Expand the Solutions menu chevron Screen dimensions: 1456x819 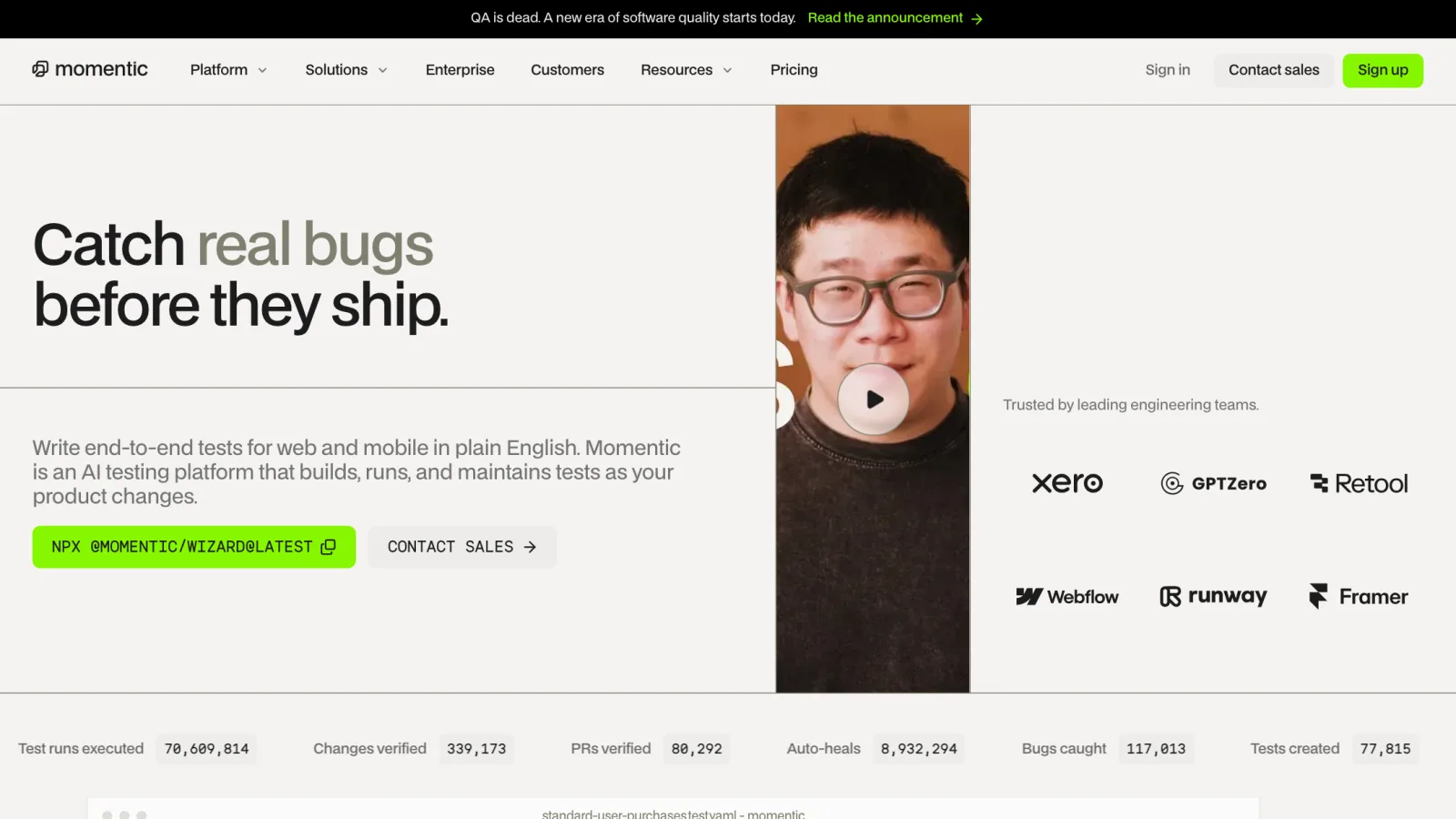(383, 70)
